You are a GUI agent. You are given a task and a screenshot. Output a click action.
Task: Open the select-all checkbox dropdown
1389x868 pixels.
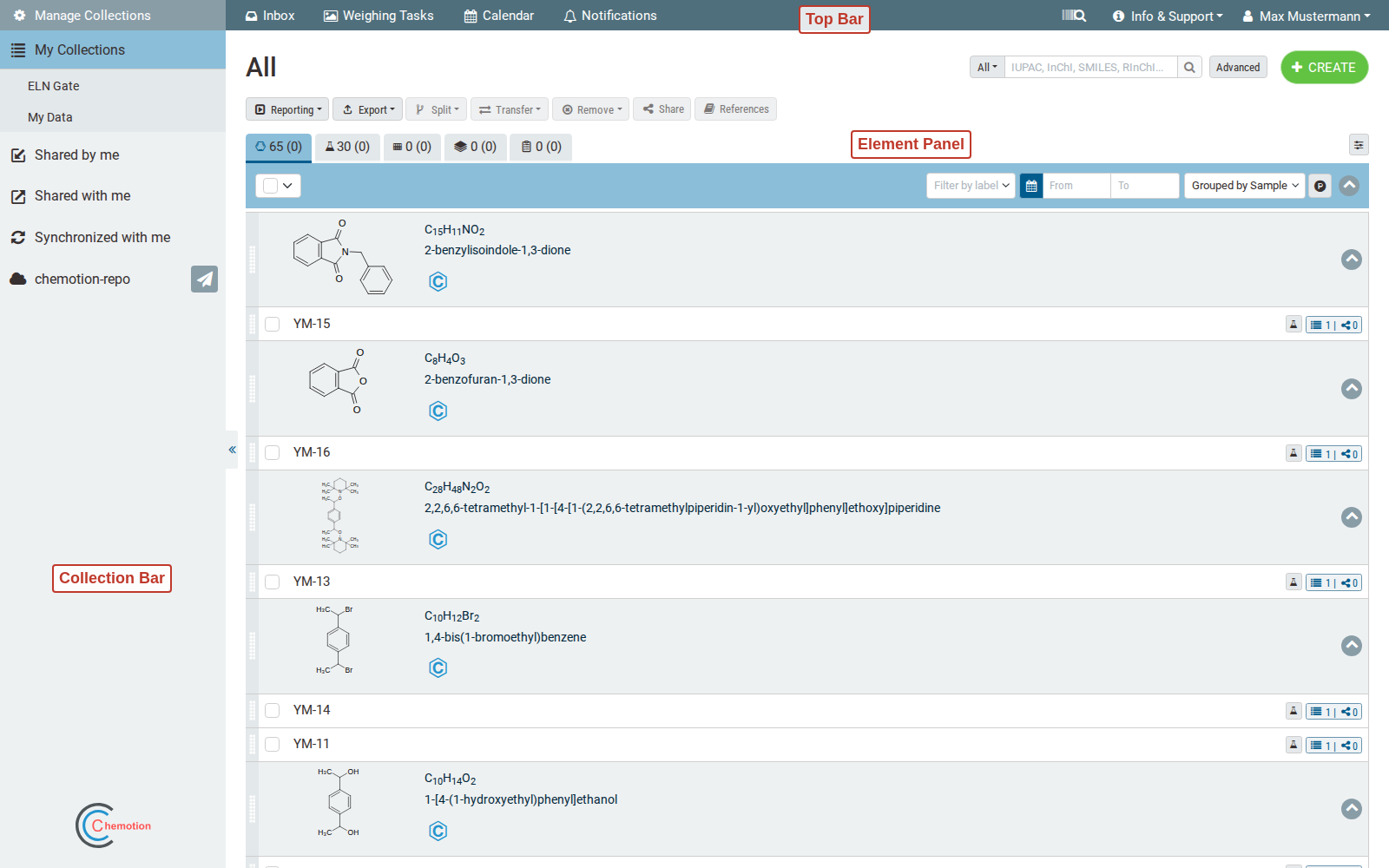pyautogui.click(x=278, y=186)
